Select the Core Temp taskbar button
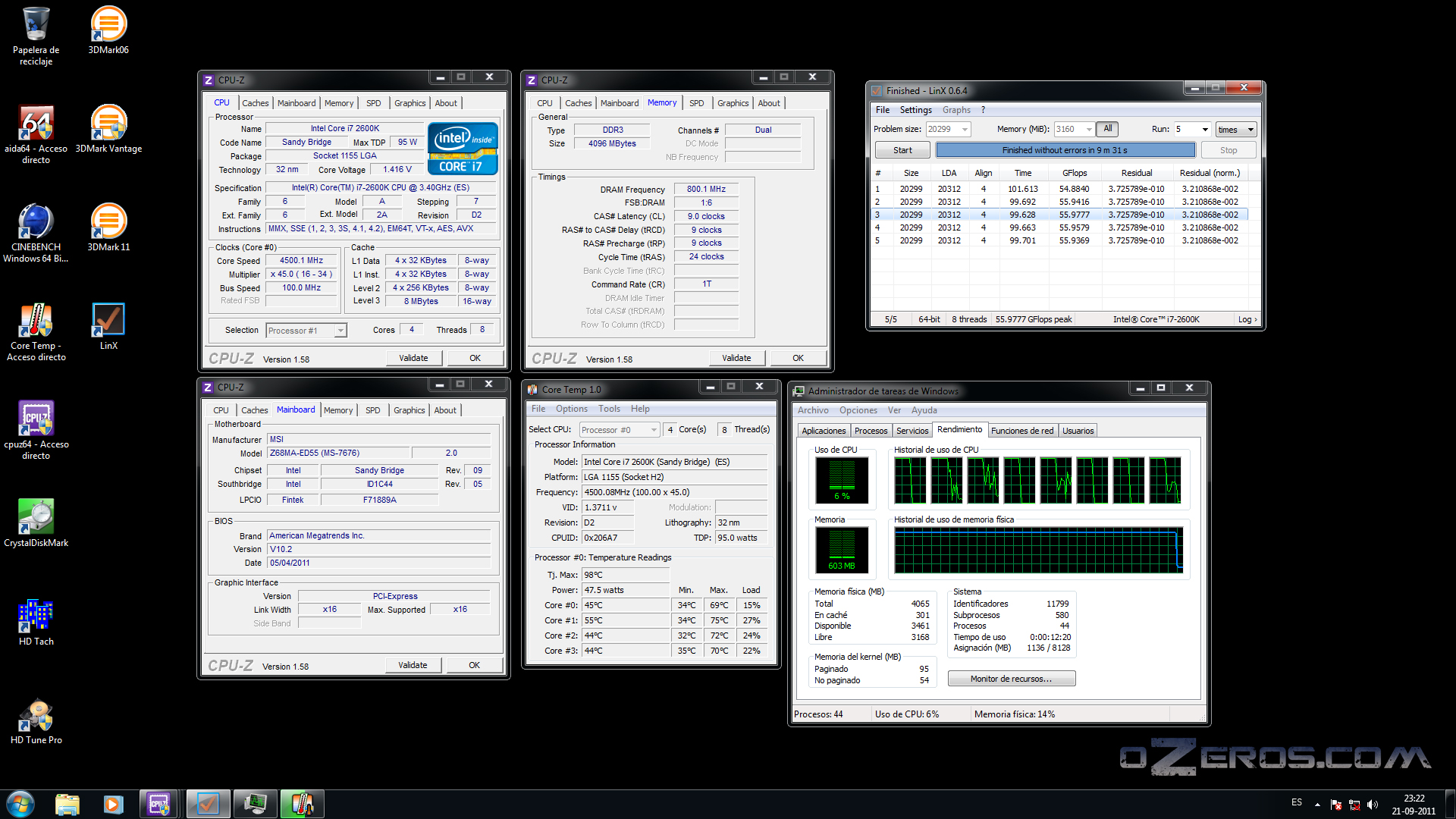The height and width of the screenshot is (819, 1456). click(x=302, y=804)
